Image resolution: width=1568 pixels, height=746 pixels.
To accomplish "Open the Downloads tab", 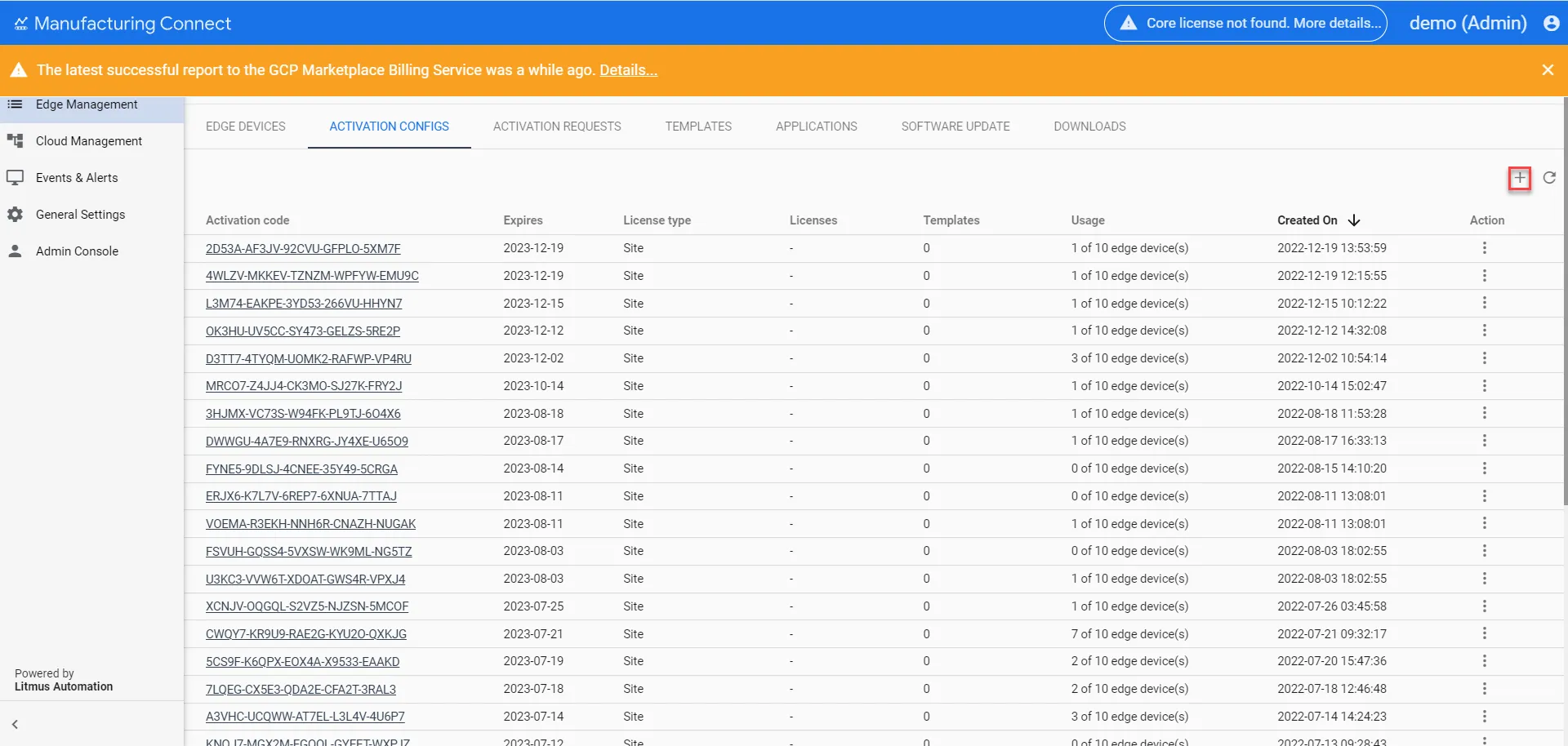I will (1089, 127).
